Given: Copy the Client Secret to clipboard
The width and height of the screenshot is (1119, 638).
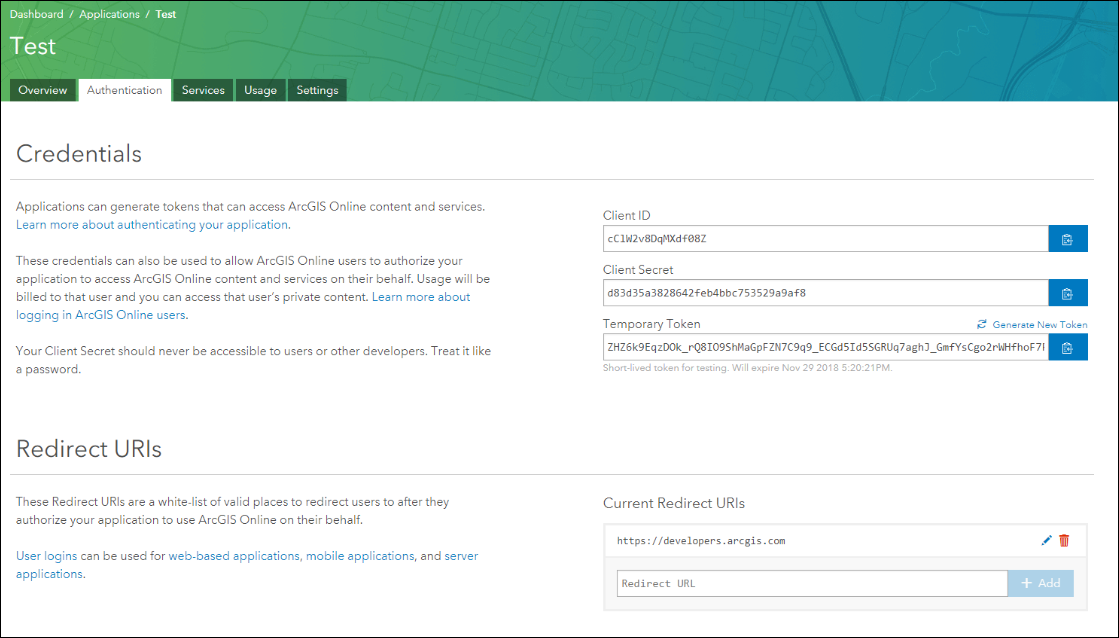Looking at the screenshot, I should click(1067, 293).
